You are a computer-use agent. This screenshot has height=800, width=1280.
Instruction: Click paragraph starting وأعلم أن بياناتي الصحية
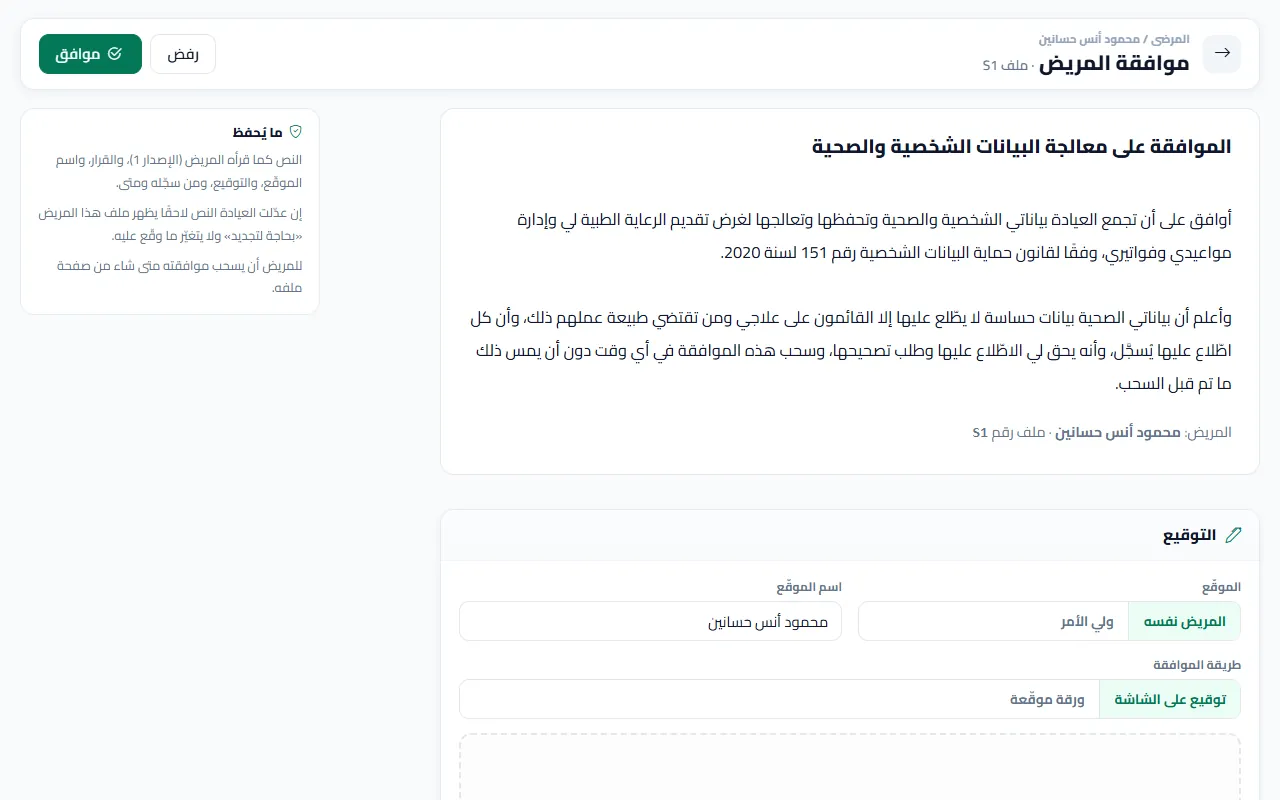(x=851, y=351)
